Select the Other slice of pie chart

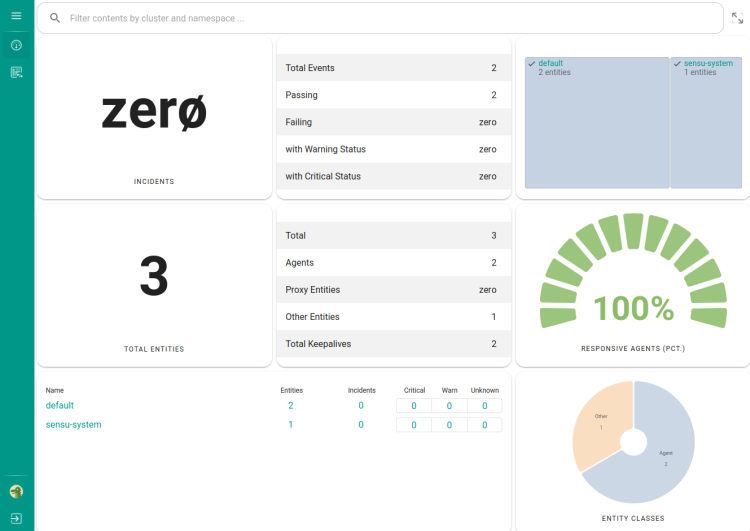(x=600, y=421)
